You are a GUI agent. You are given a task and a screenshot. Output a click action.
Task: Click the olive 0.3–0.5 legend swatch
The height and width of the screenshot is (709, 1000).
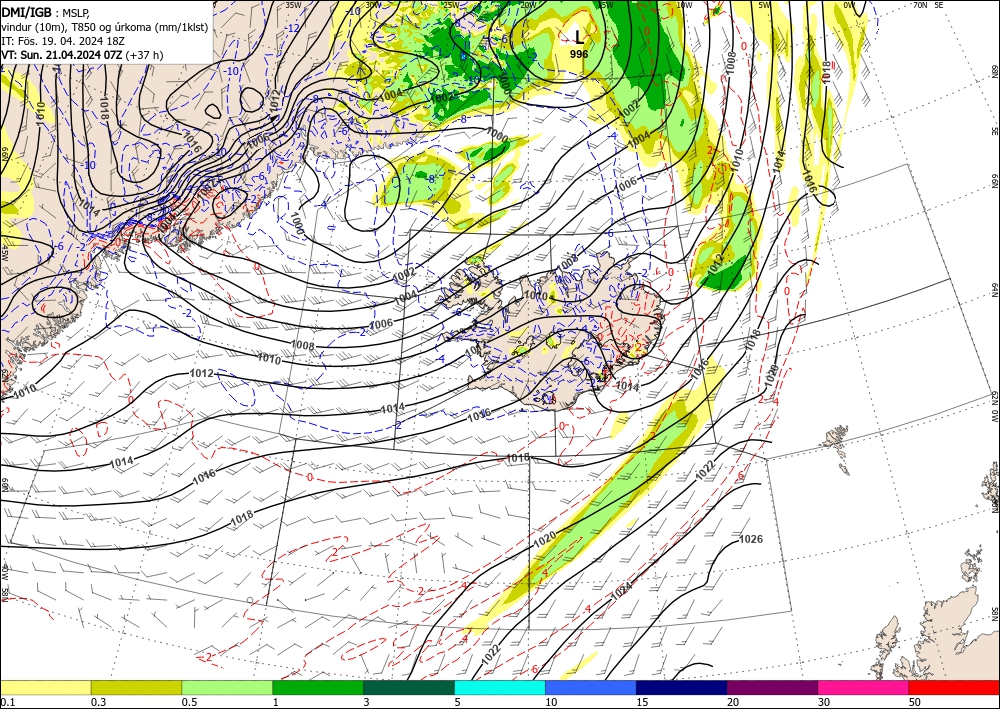pos(136,687)
